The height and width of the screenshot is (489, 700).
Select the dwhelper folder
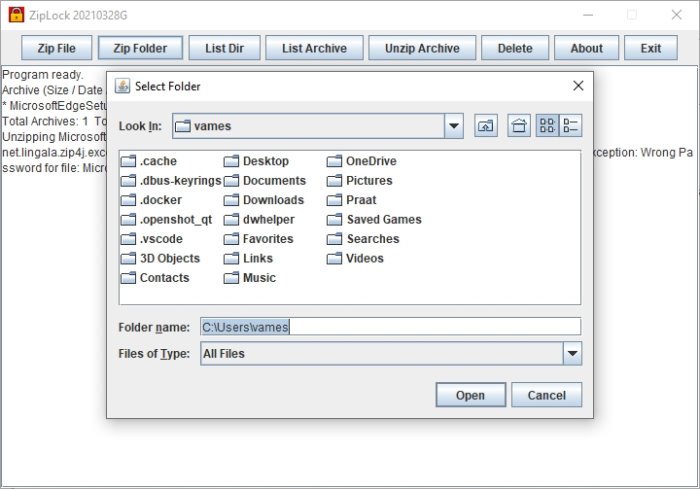coord(259,220)
